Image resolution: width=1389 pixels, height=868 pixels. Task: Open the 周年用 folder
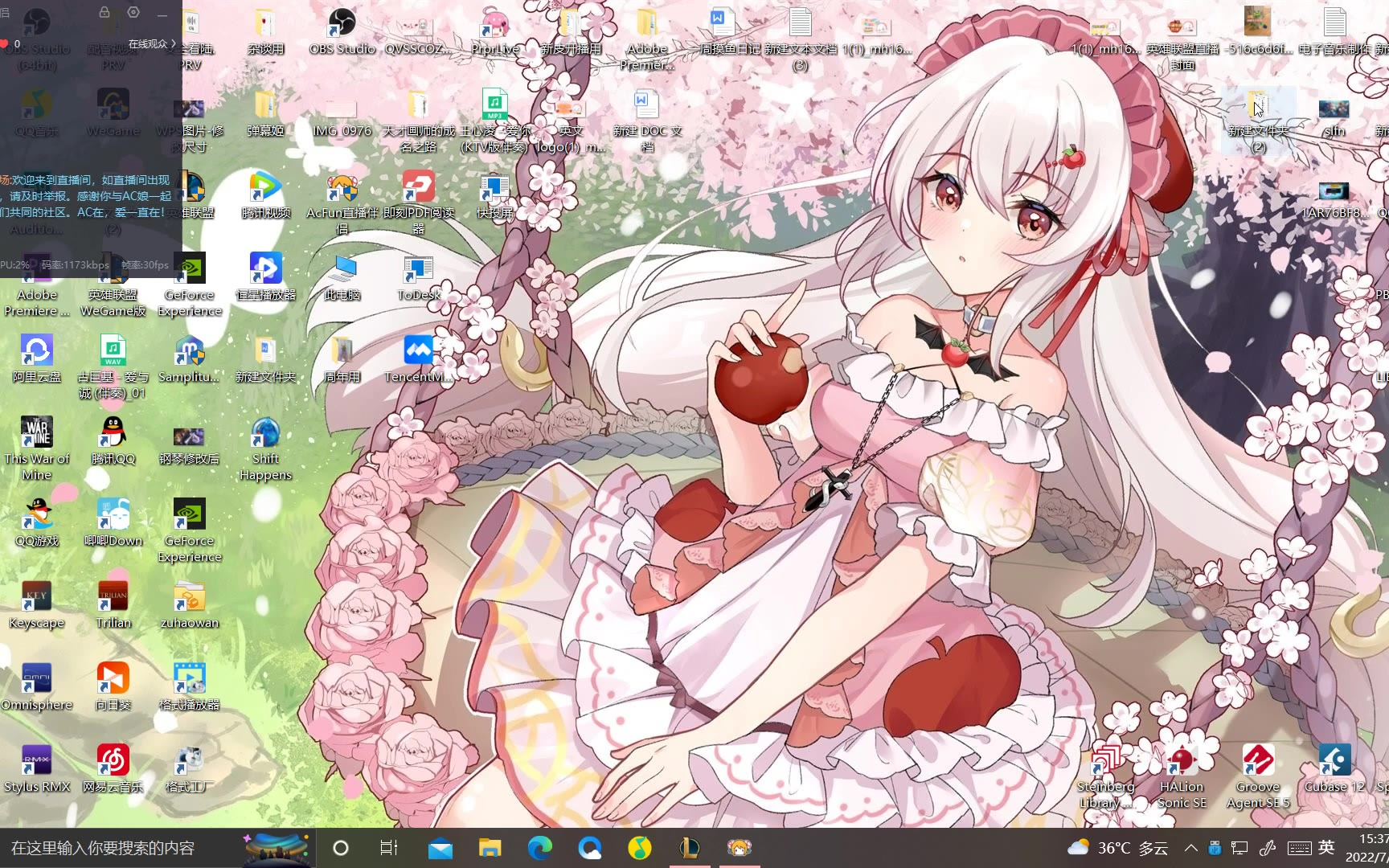tap(342, 360)
